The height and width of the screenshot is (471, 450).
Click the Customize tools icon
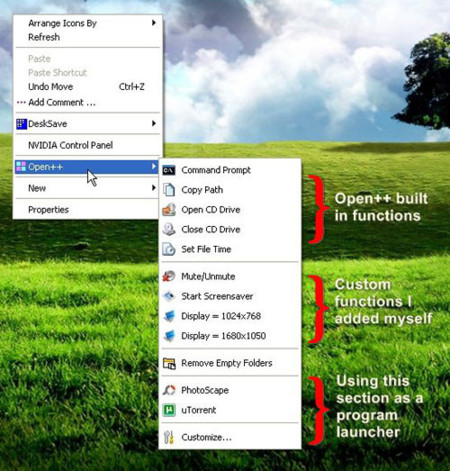point(169,437)
